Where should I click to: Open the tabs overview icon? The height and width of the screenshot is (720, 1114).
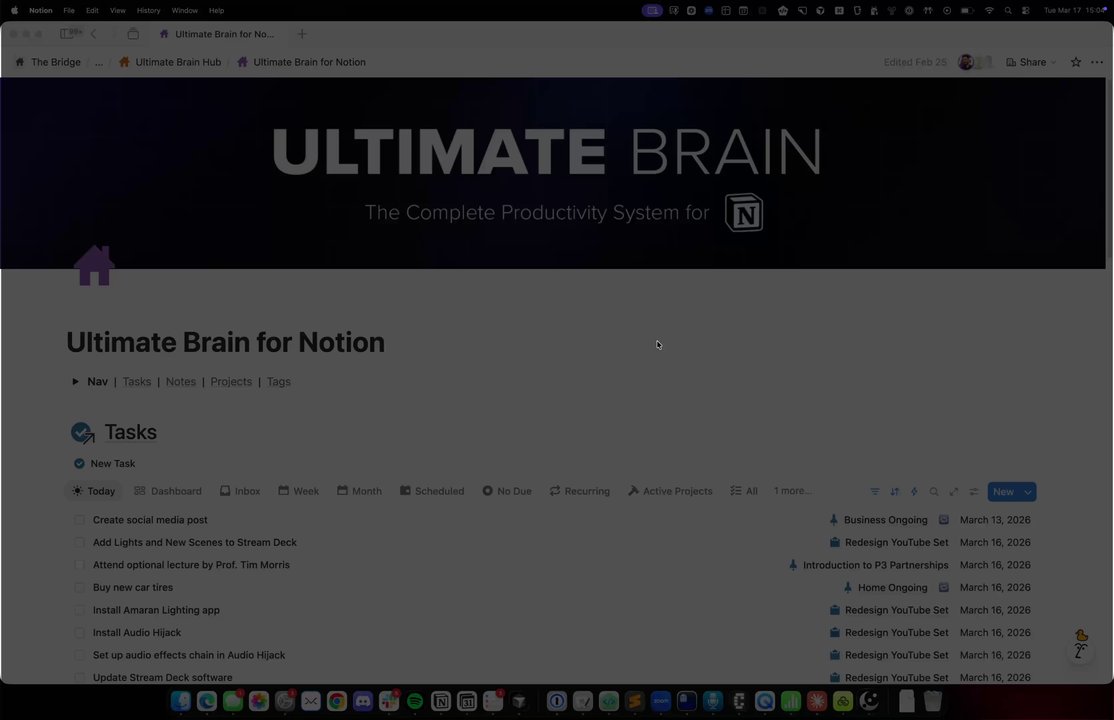tap(133, 33)
